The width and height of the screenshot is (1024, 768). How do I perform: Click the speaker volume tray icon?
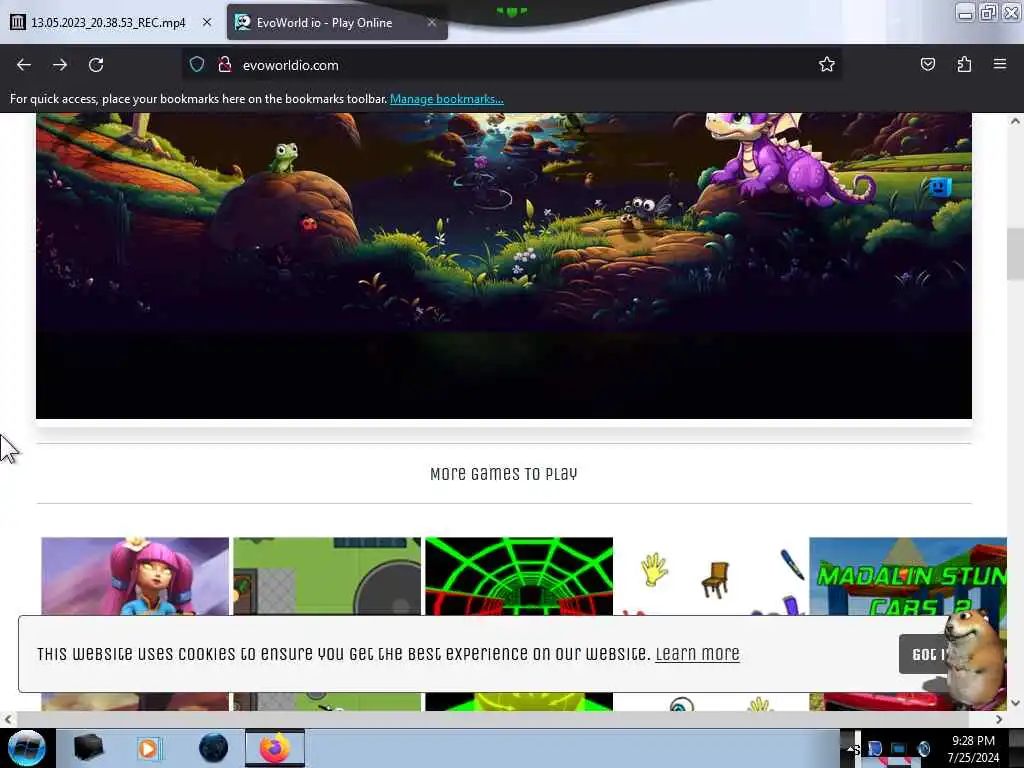pos(924,748)
